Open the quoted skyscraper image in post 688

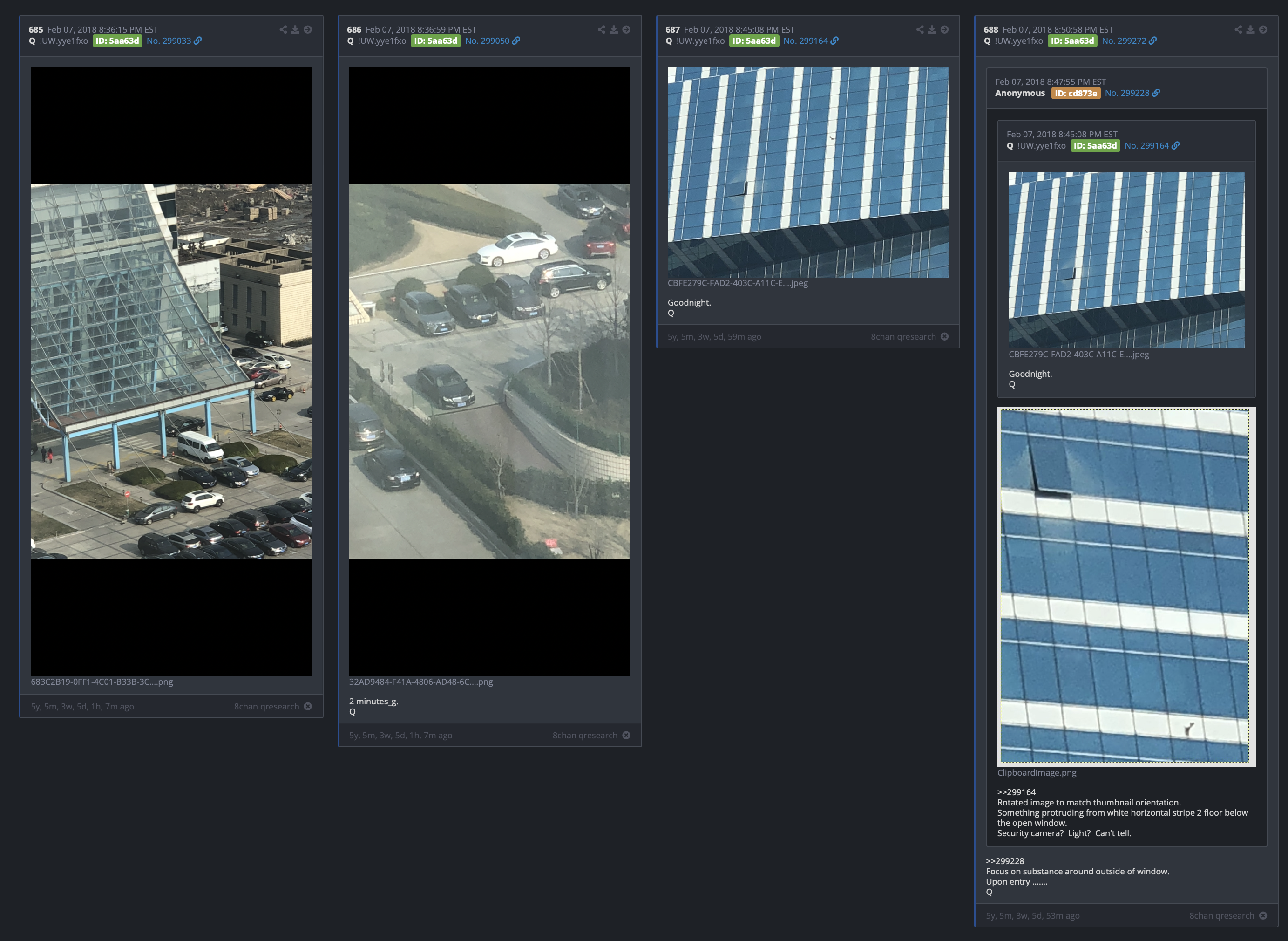point(1126,260)
